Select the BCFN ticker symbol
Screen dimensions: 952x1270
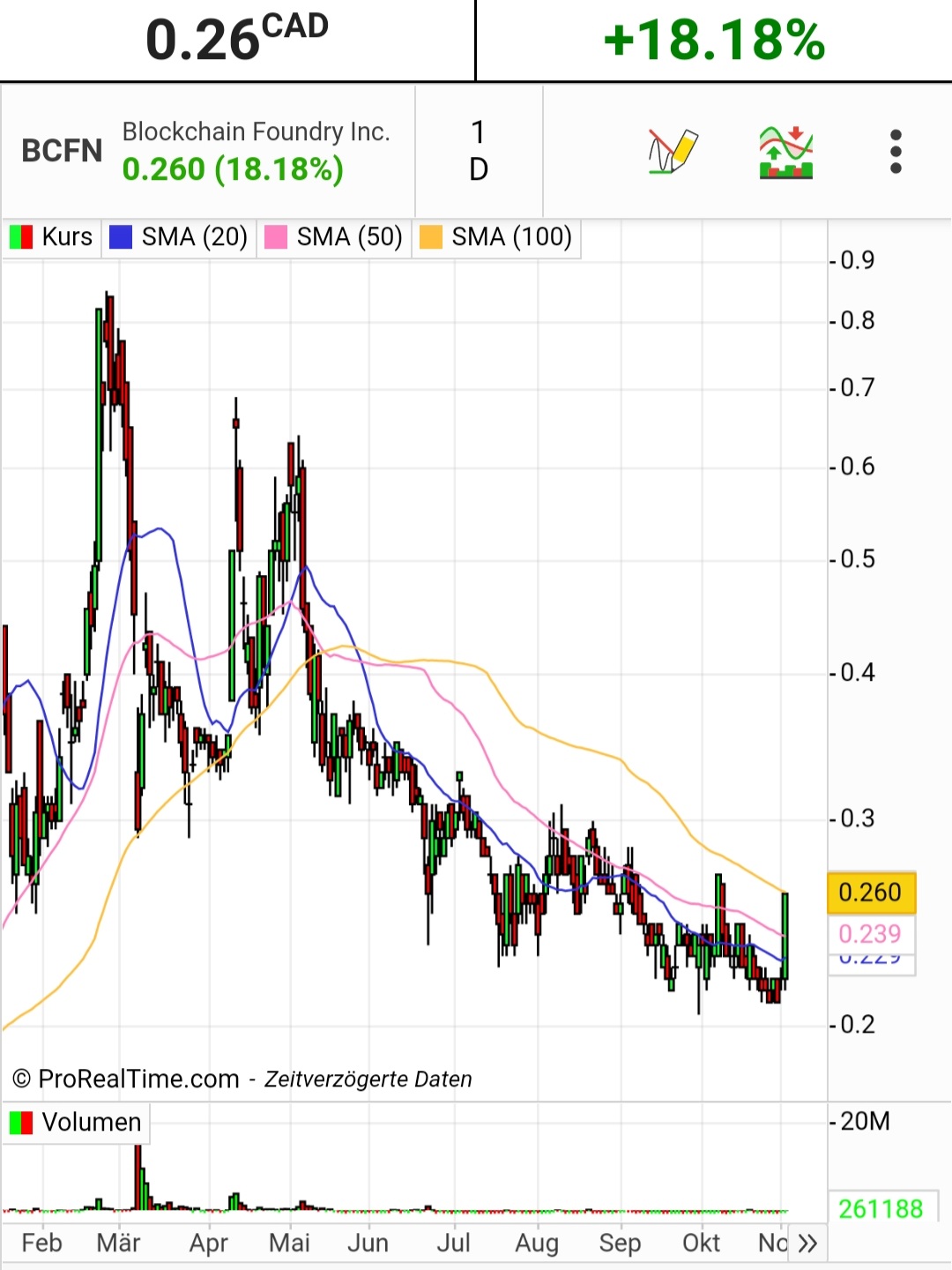click(62, 152)
